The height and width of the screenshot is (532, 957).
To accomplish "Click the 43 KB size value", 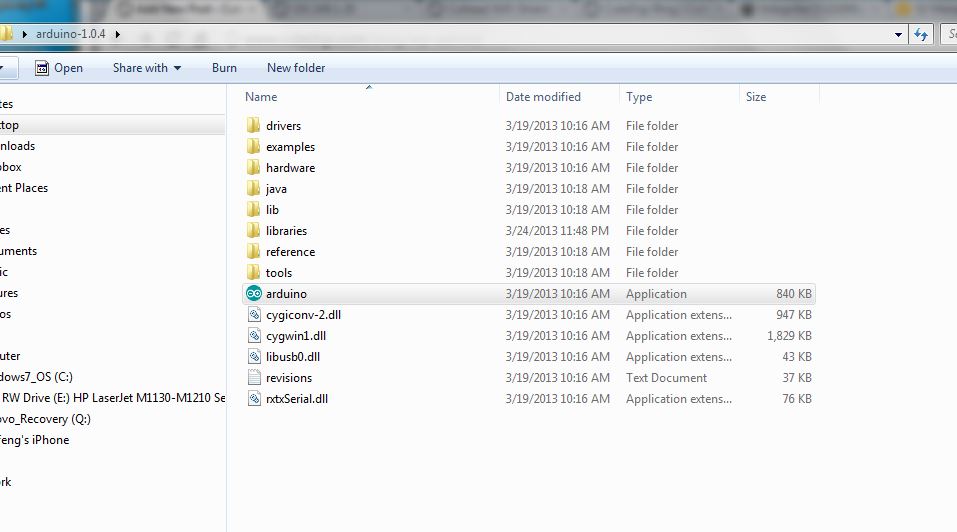I will (x=797, y=356).
